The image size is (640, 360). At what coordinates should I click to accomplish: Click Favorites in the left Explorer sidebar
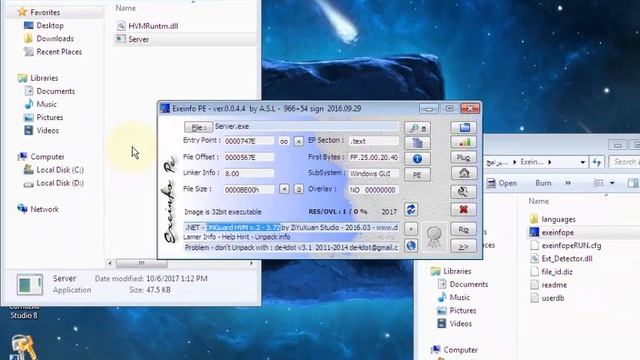click(x=45, y=12)
